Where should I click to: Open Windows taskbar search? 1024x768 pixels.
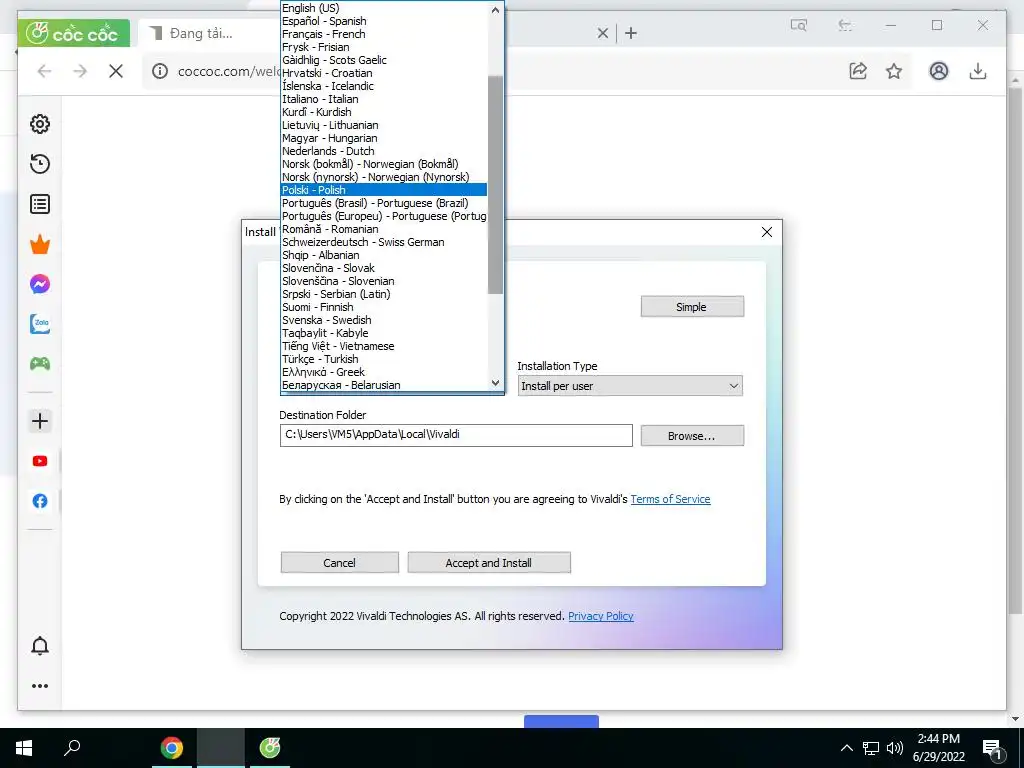[x=72, y=748]
